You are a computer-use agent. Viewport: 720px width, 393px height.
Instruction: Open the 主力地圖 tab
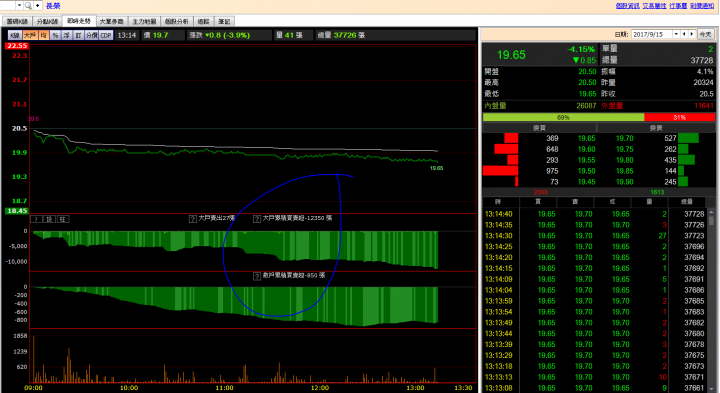tap(144, 21)
